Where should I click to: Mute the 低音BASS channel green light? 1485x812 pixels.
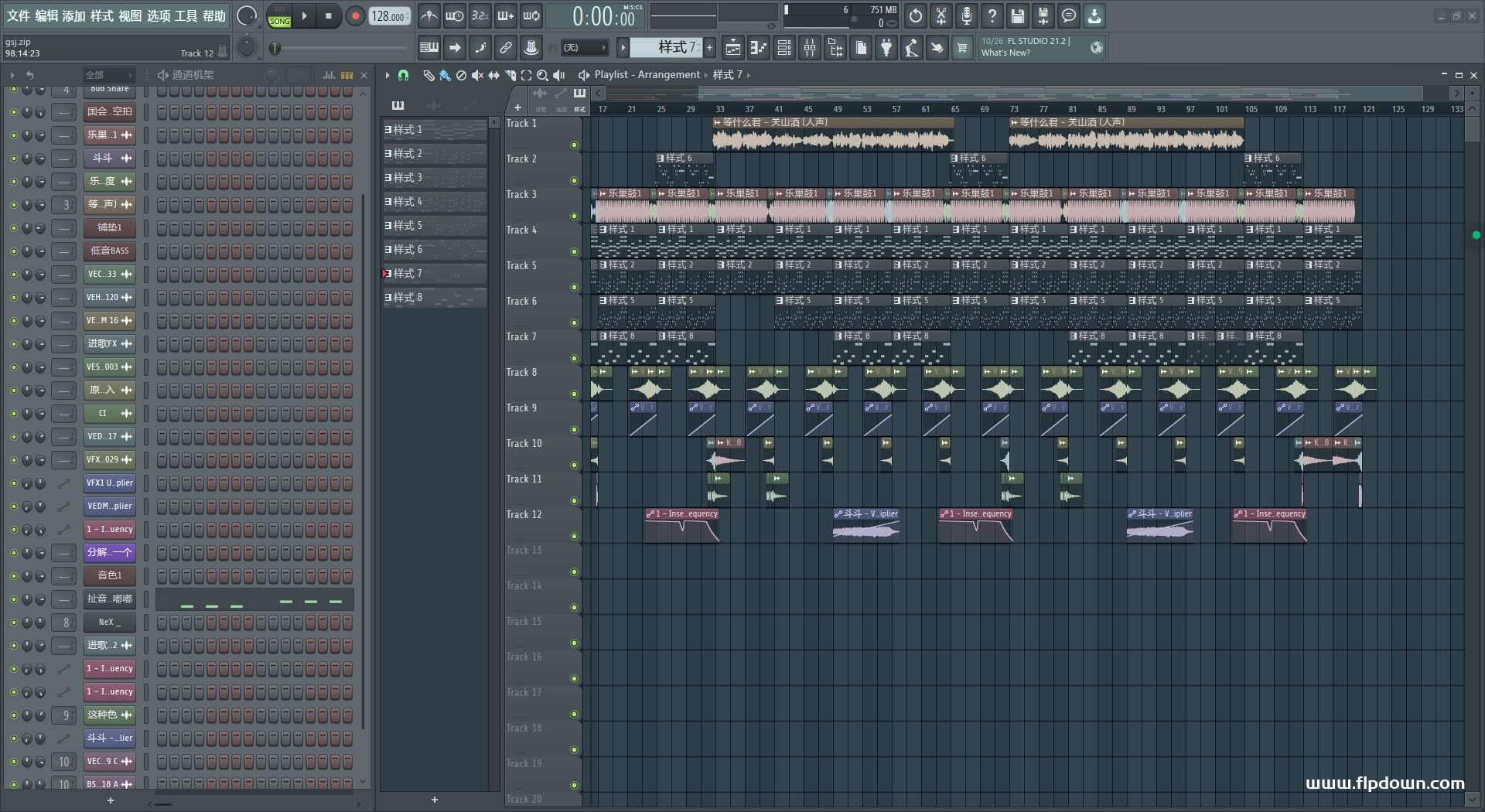13,251
